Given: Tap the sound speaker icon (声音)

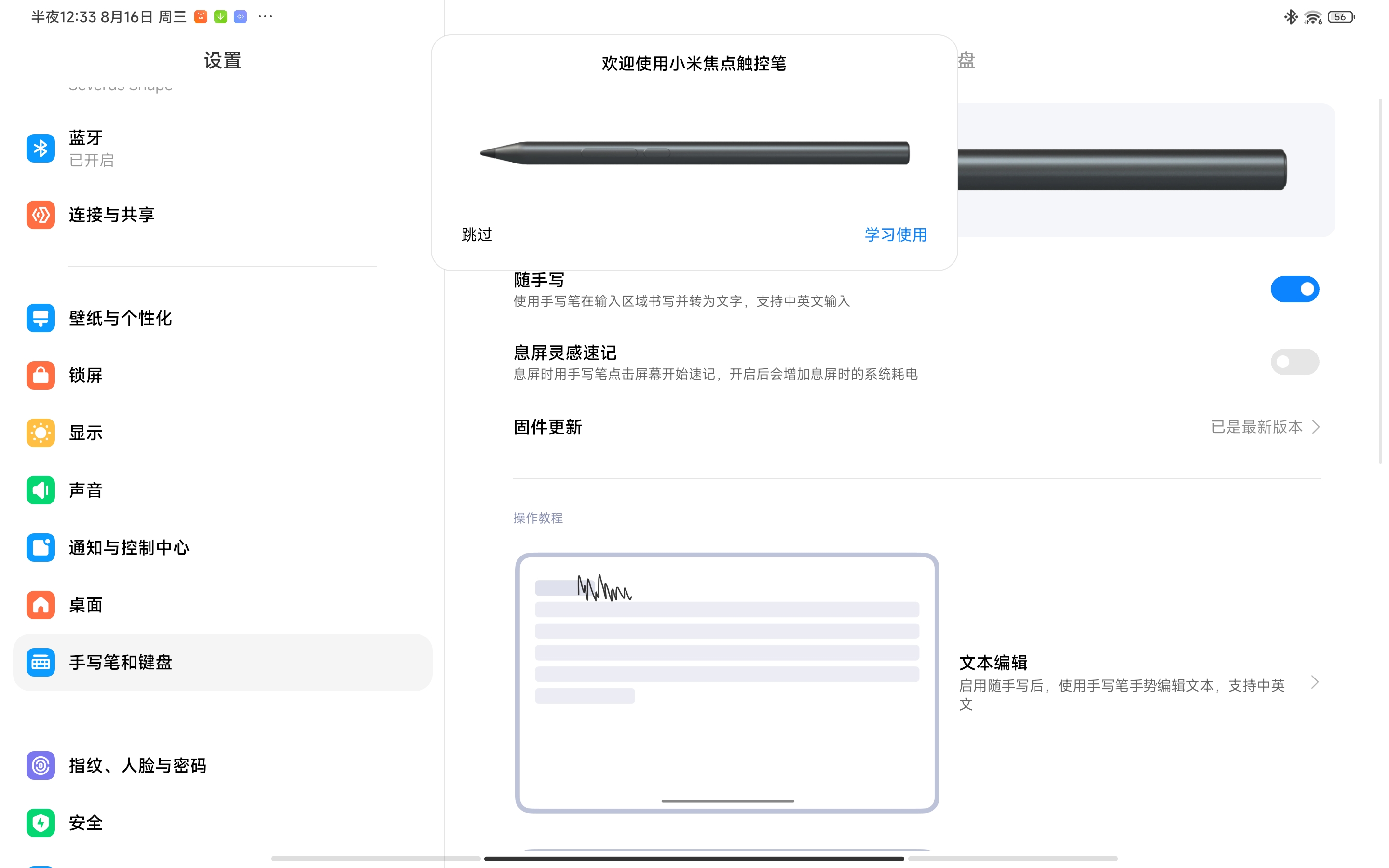Looking at the screenshot, I should coord(40,490).
